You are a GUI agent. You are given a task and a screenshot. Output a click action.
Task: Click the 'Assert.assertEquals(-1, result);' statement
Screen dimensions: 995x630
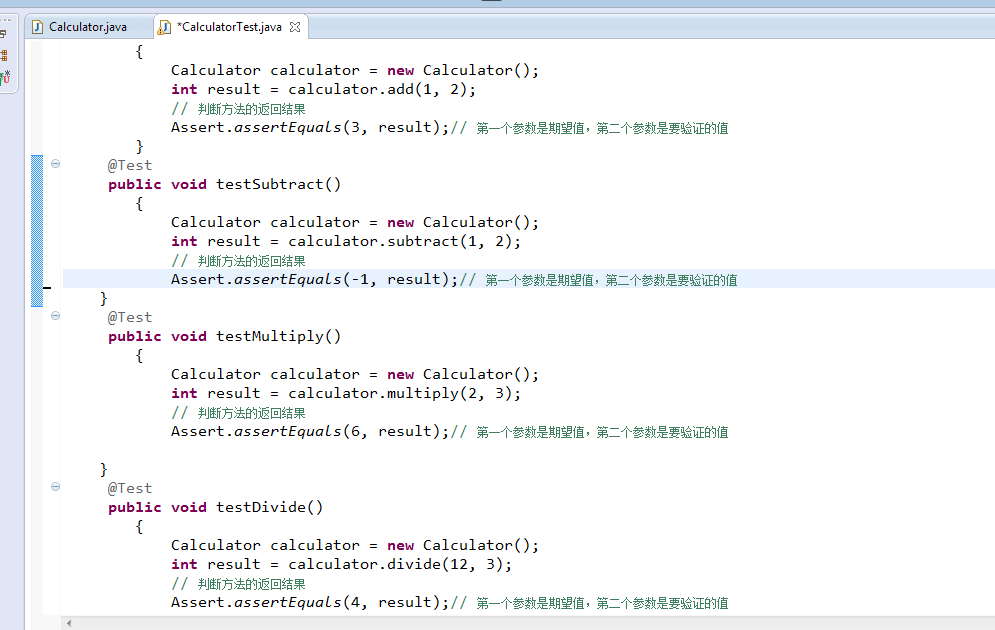tap(314, 280)
